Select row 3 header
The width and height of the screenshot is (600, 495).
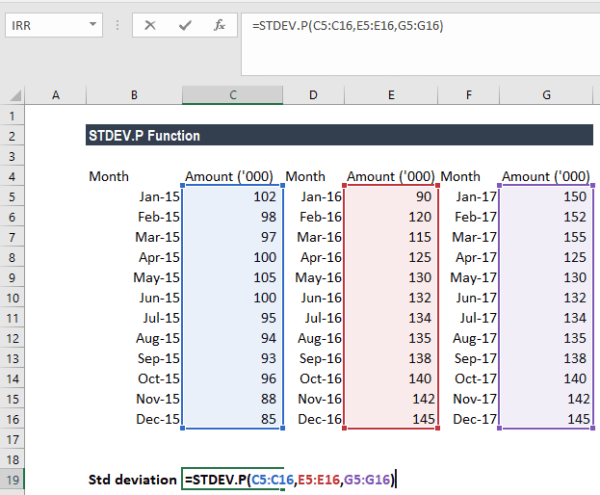point(12,156)
